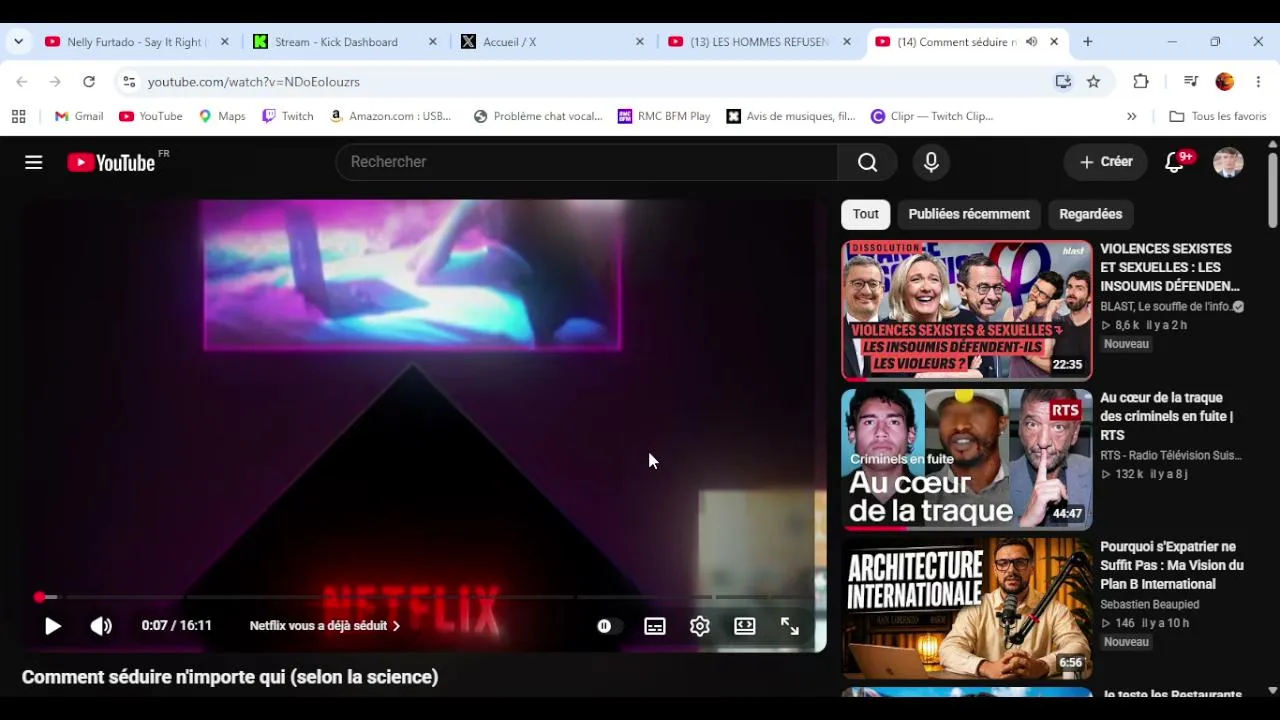Show hidden bookmarks with the overflow chevron
This screenshot has height=720, width=1280.
(x=1132, y=116)
